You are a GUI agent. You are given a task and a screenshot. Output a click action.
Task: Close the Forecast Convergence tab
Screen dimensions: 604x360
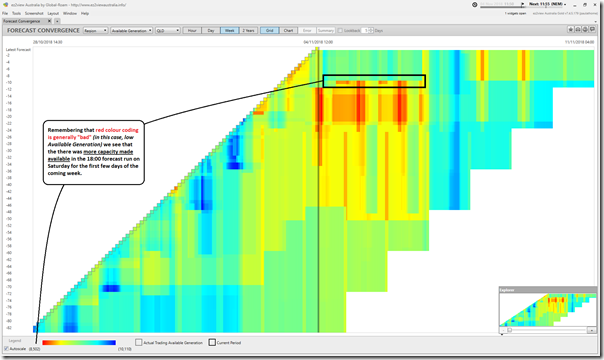(x=49, y=21)
